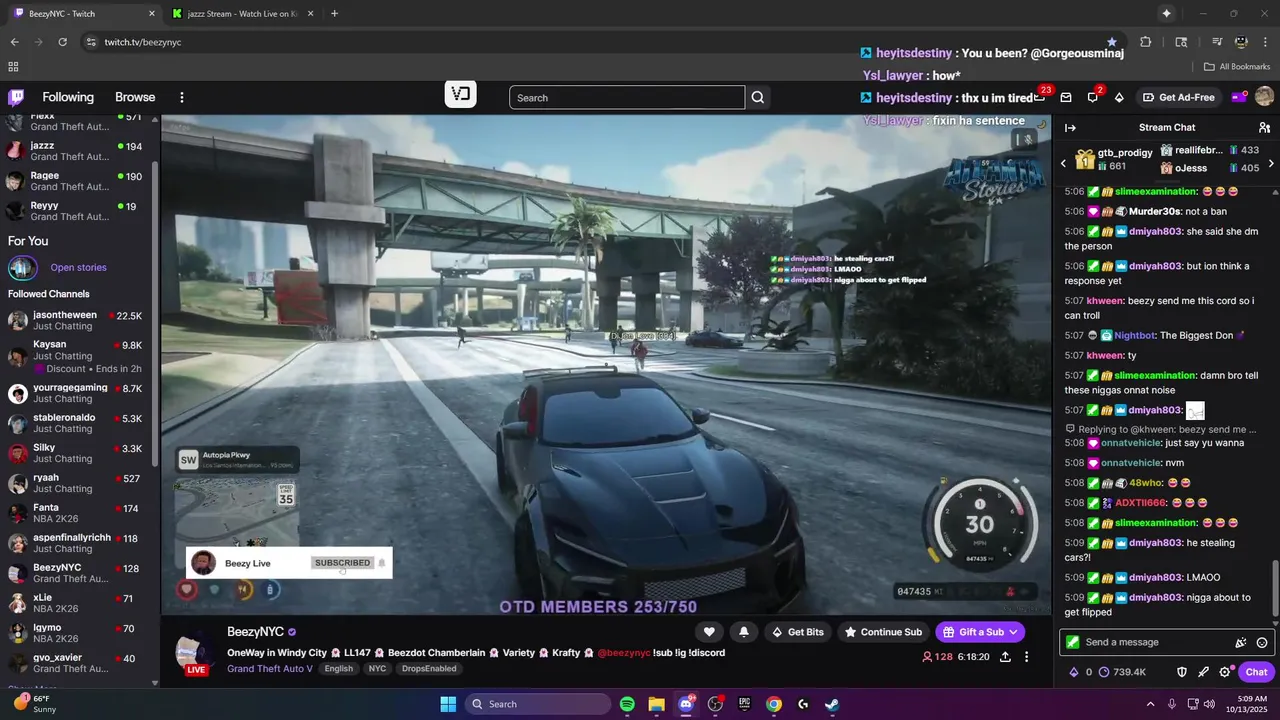Open the Bits diamond icon in top bar
Viewport: 1280px width, 720px height.
(x=1119, y=97)
